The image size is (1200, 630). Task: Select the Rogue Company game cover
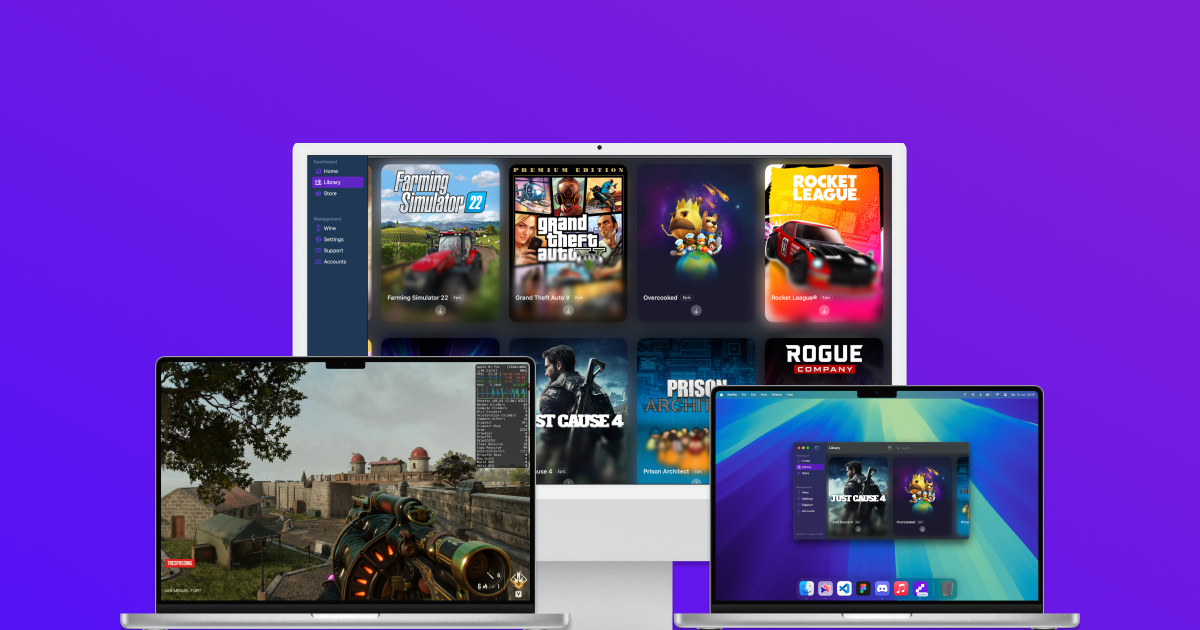(823, 362)
